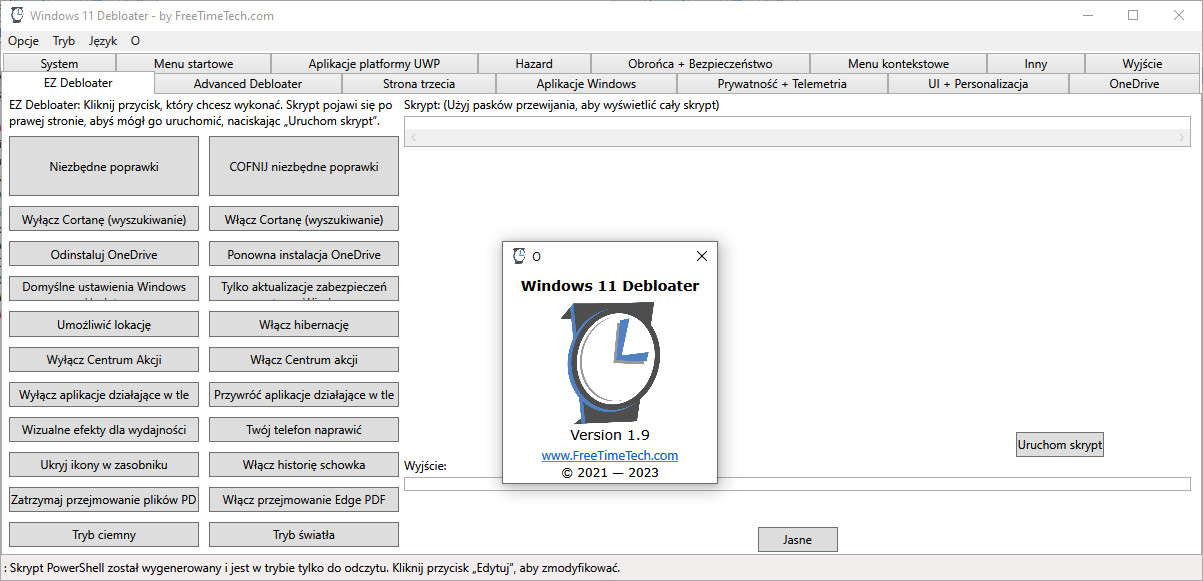Click Wizualne efekty dla wydajności button
Screen dimensions: 1203x581
click(104, 429)
